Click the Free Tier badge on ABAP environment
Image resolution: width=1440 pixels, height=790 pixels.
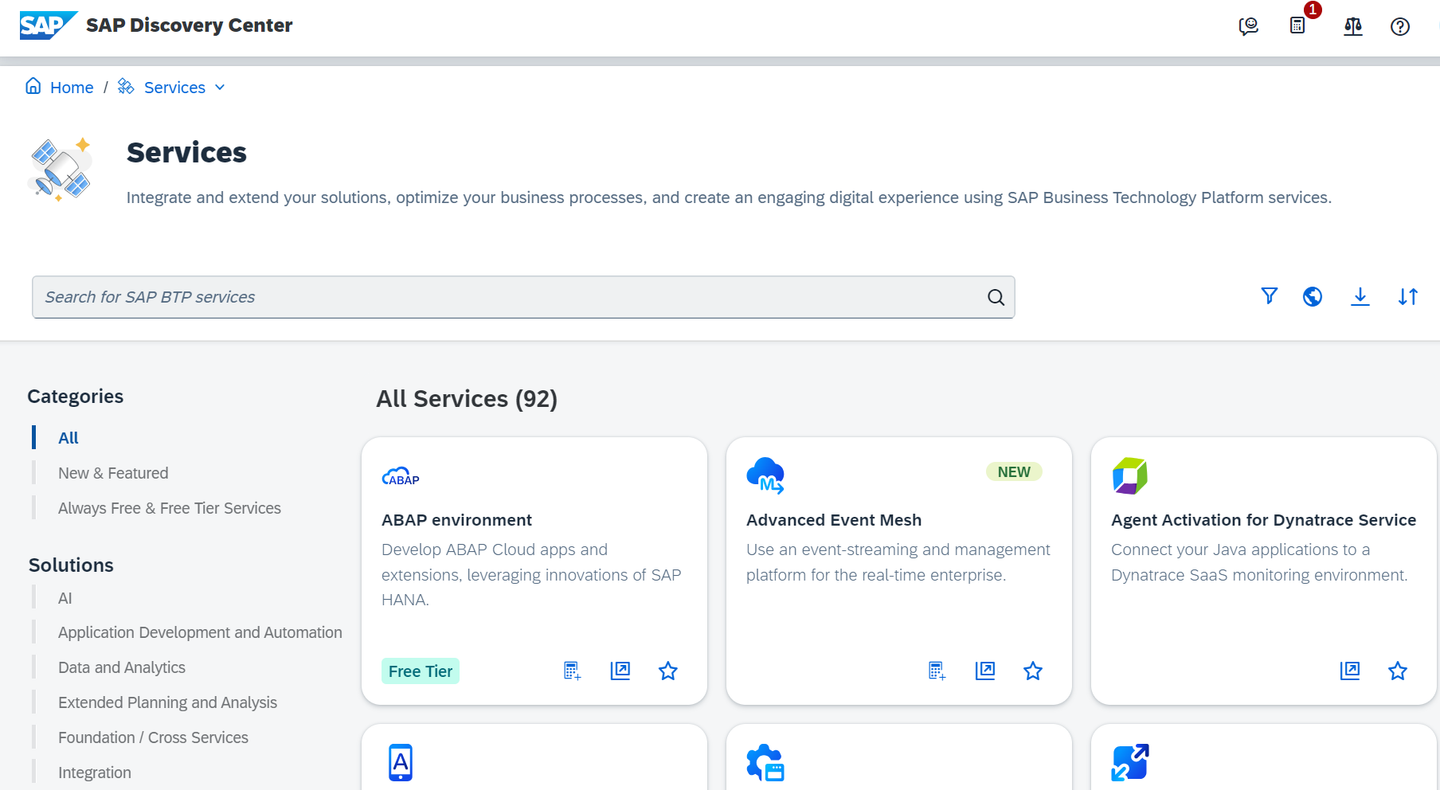tap(420, 671)
